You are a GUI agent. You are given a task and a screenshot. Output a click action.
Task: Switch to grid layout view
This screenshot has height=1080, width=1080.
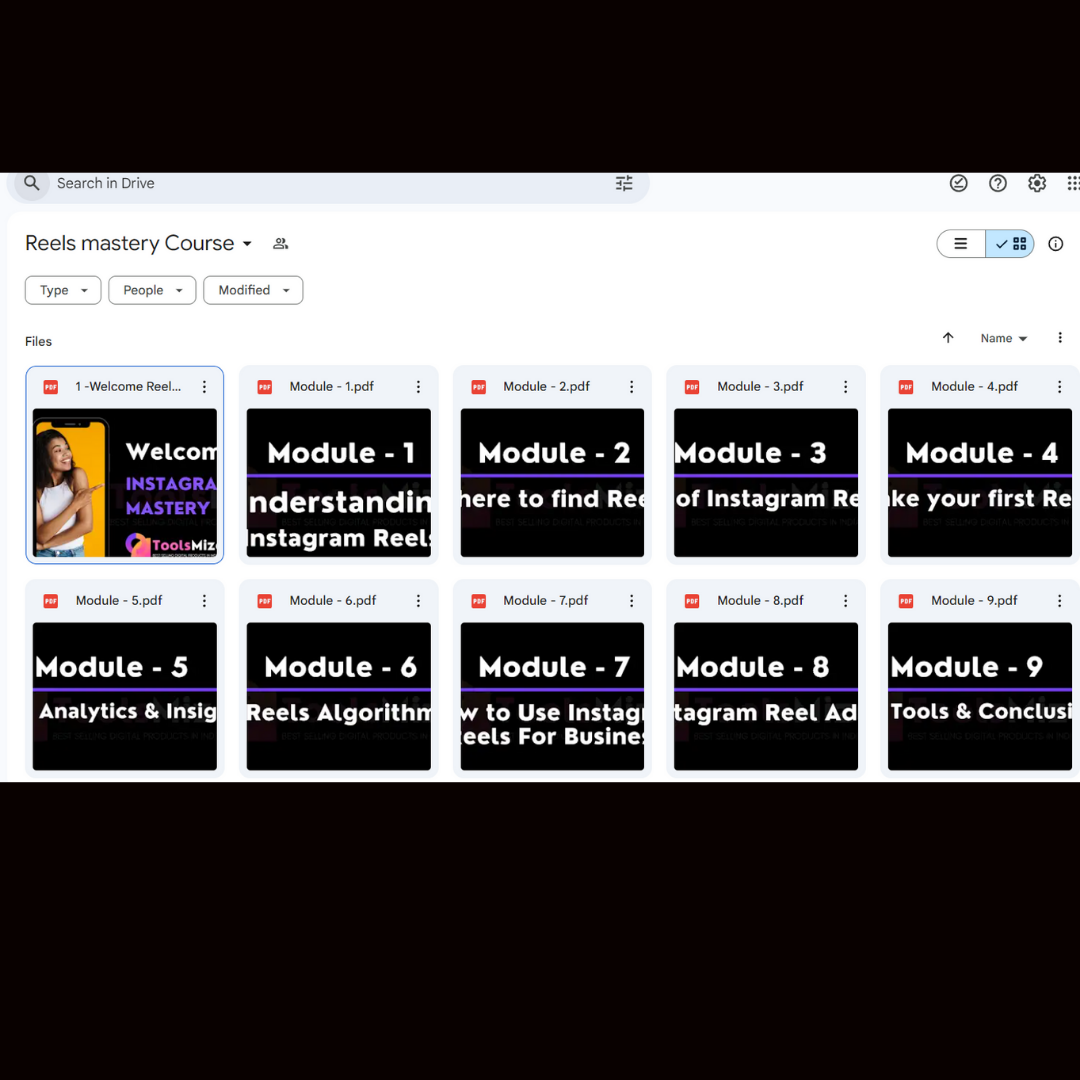pos(1010,244)
